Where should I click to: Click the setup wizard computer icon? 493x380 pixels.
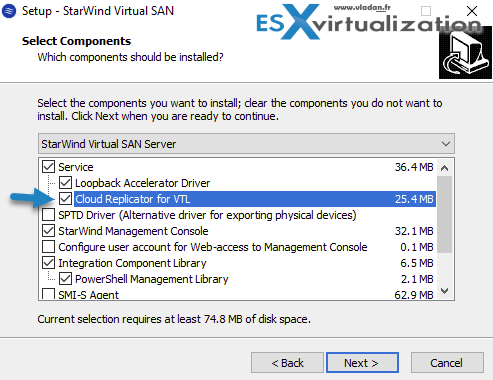point(465,53)
